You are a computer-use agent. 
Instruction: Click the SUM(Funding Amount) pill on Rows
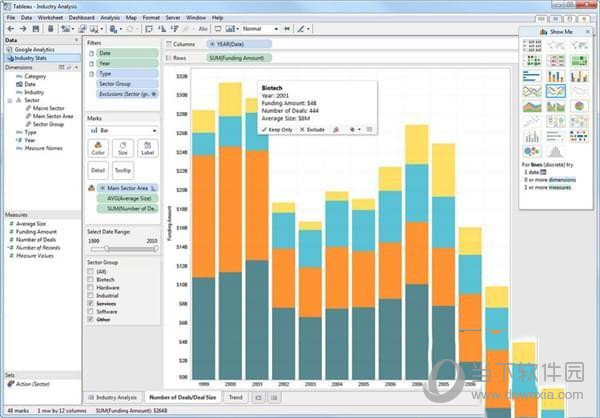(239, 58)
